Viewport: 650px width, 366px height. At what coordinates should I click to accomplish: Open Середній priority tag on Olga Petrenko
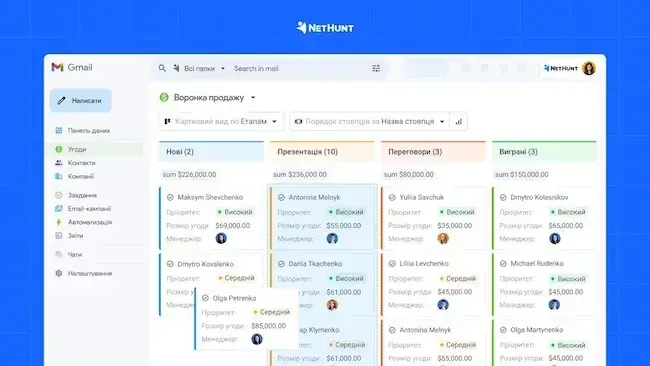tap(272, 312)
